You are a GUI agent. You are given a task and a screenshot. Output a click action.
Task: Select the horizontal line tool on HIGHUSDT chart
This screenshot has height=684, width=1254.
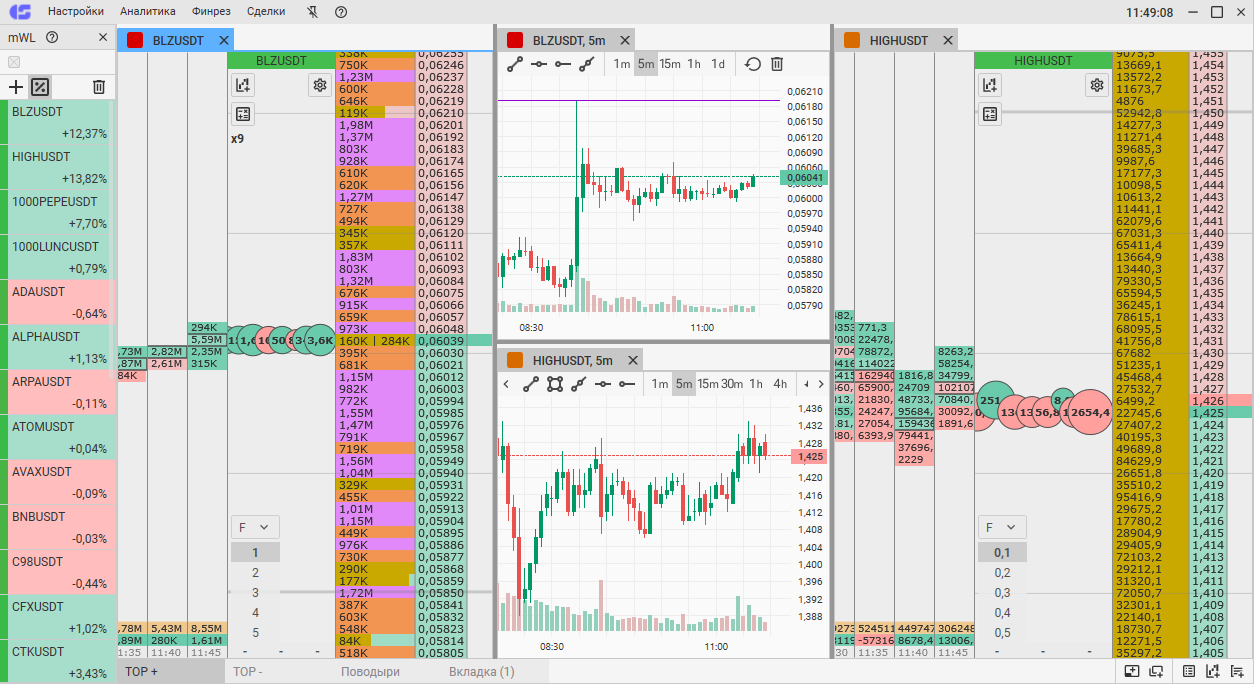603,384
